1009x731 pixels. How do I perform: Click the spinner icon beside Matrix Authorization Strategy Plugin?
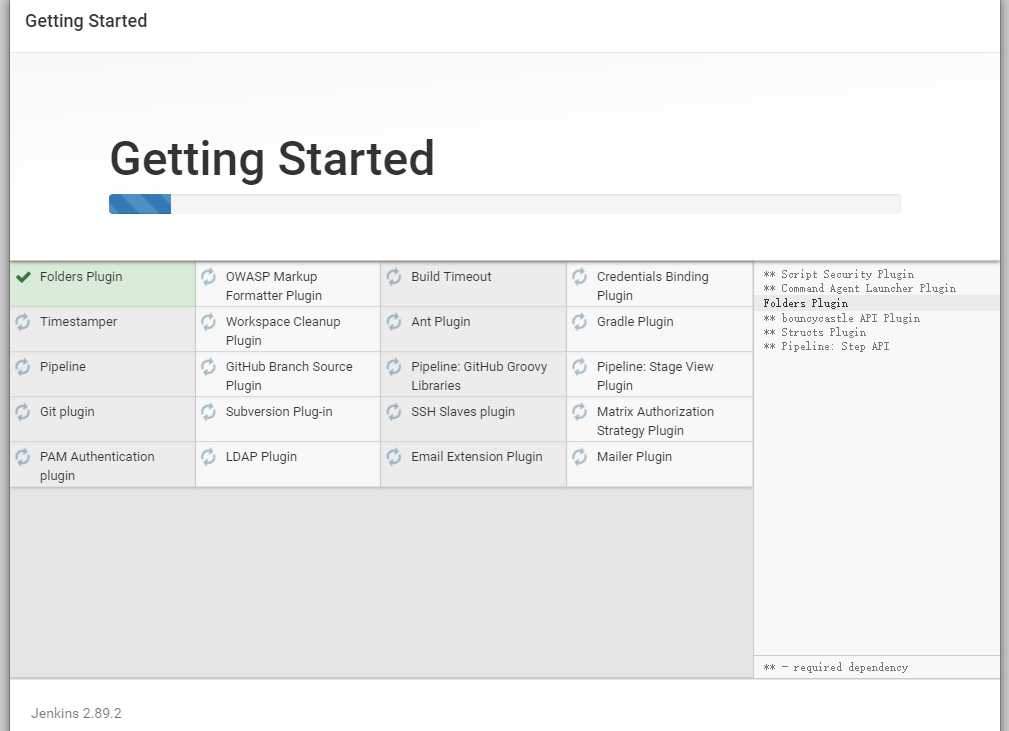(x=580, y=412)
